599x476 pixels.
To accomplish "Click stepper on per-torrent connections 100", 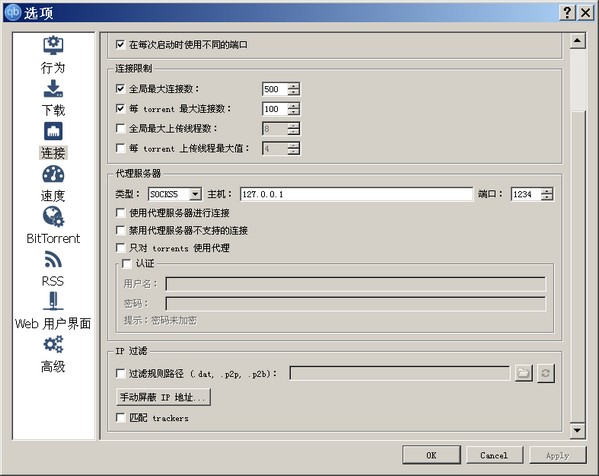I will (x=293, y=109).
